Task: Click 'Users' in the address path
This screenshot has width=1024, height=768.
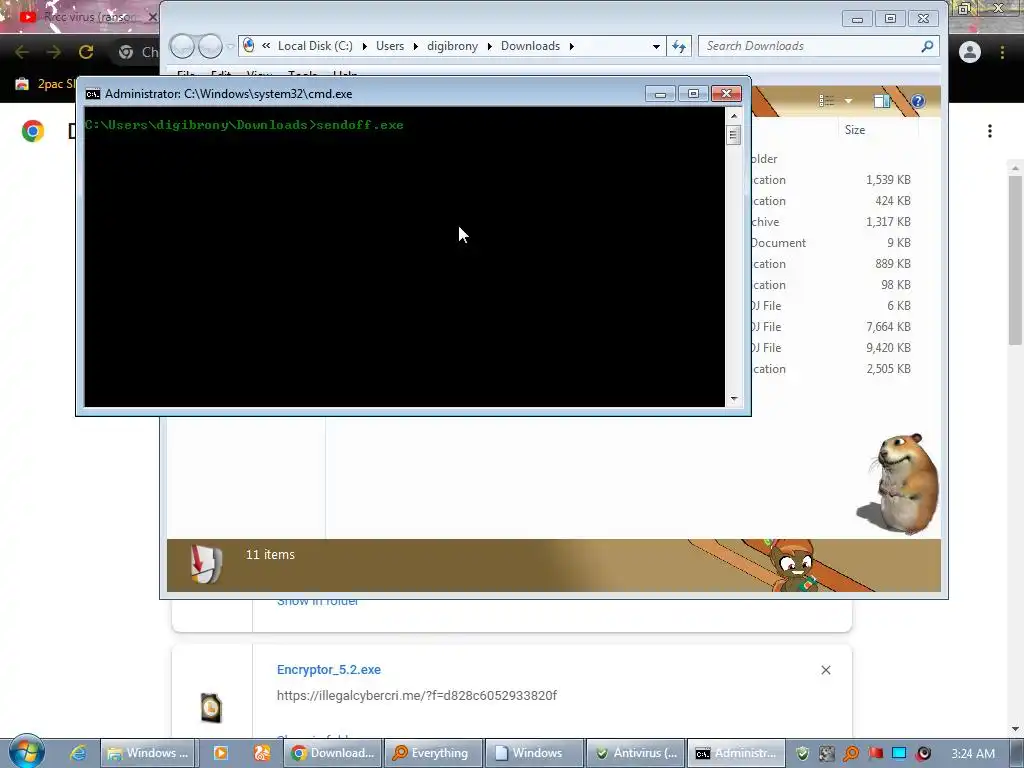Action: 390,46
